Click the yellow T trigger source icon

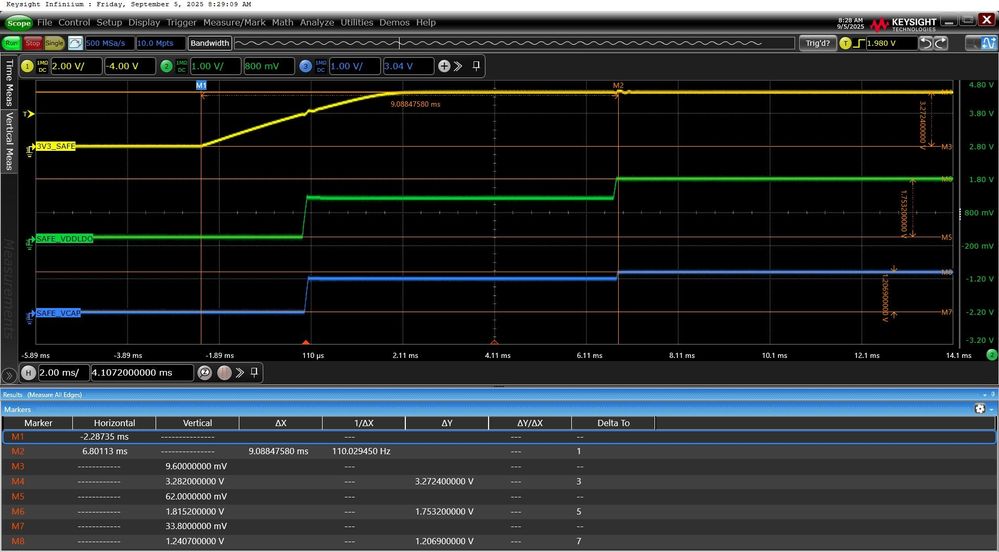(x=845, y=43)
